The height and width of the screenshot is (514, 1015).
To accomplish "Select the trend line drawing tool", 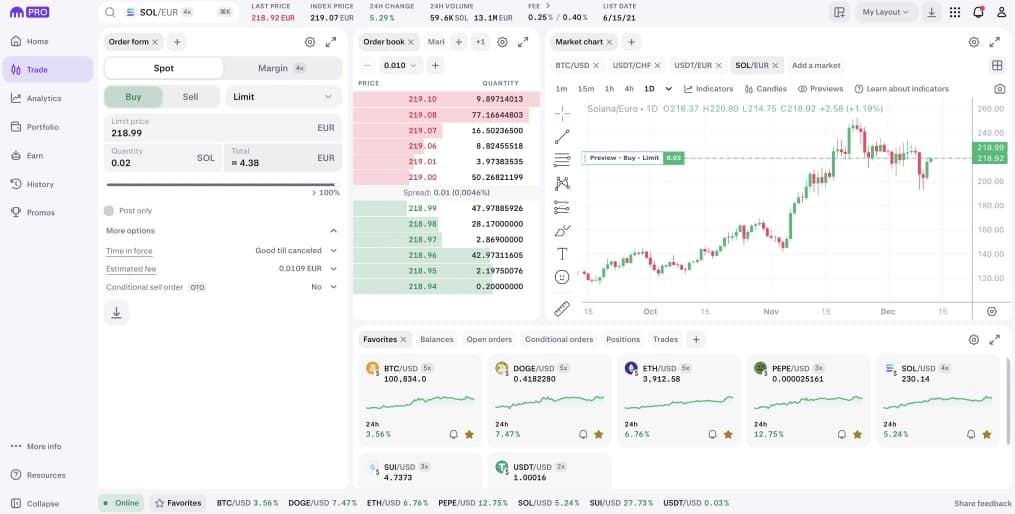I will tap(562, 137).
